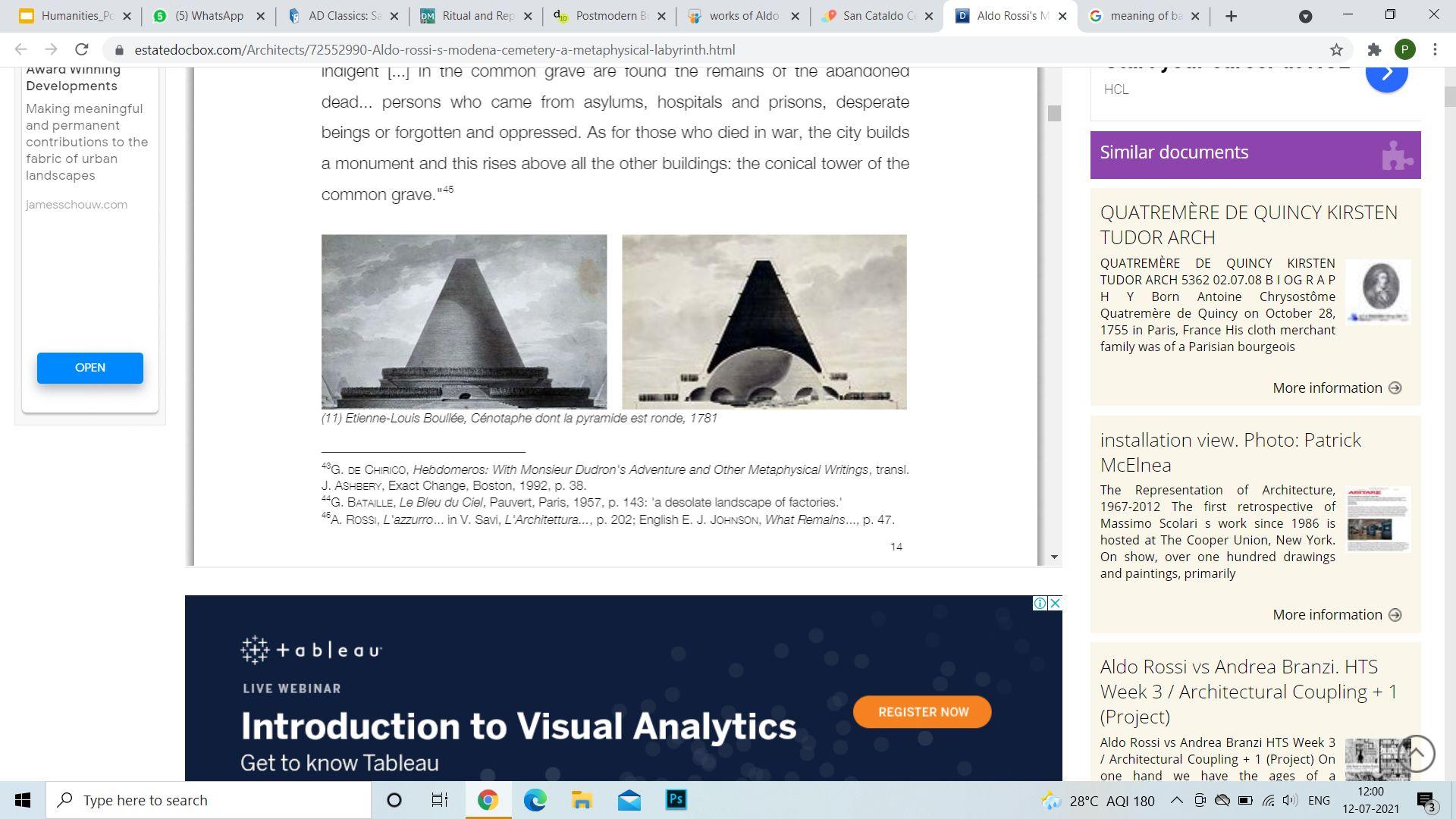Show hidden system tray icons
1456x819 pixels.
coord(1176,800)
